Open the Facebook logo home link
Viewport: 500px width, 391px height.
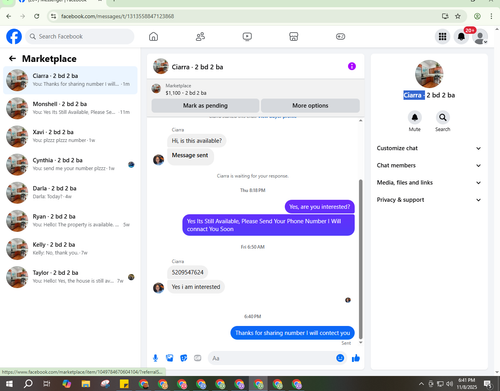tap(14, 36)
